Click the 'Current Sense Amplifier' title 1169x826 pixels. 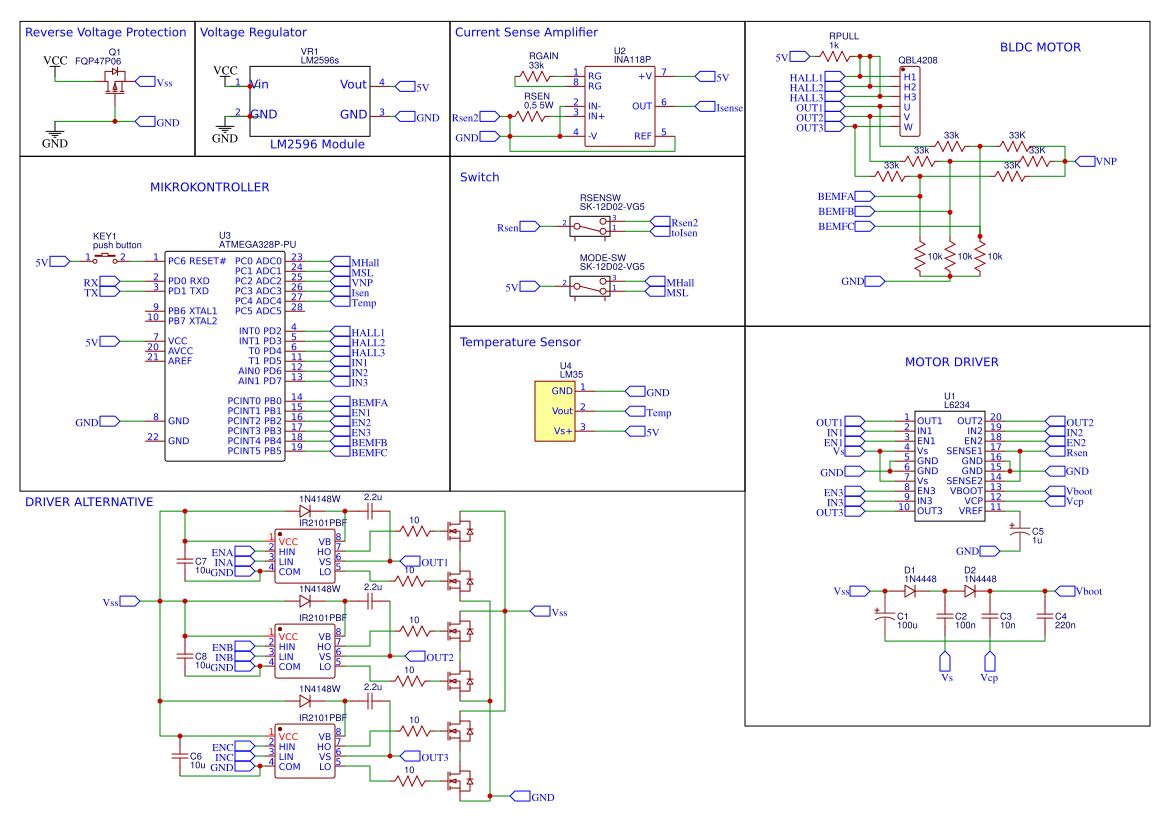click(x=526, y=32)
